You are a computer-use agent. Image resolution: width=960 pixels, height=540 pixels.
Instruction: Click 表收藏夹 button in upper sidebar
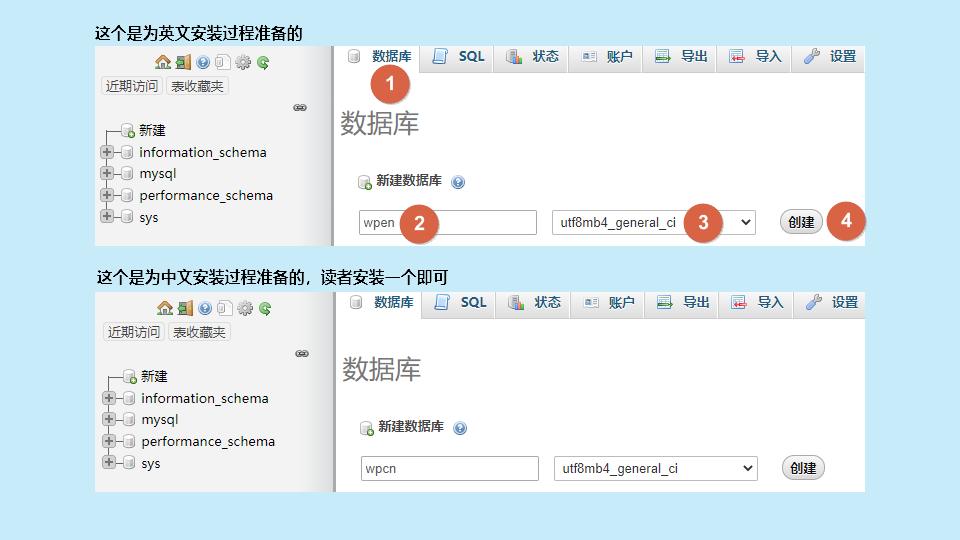[197, 86]
